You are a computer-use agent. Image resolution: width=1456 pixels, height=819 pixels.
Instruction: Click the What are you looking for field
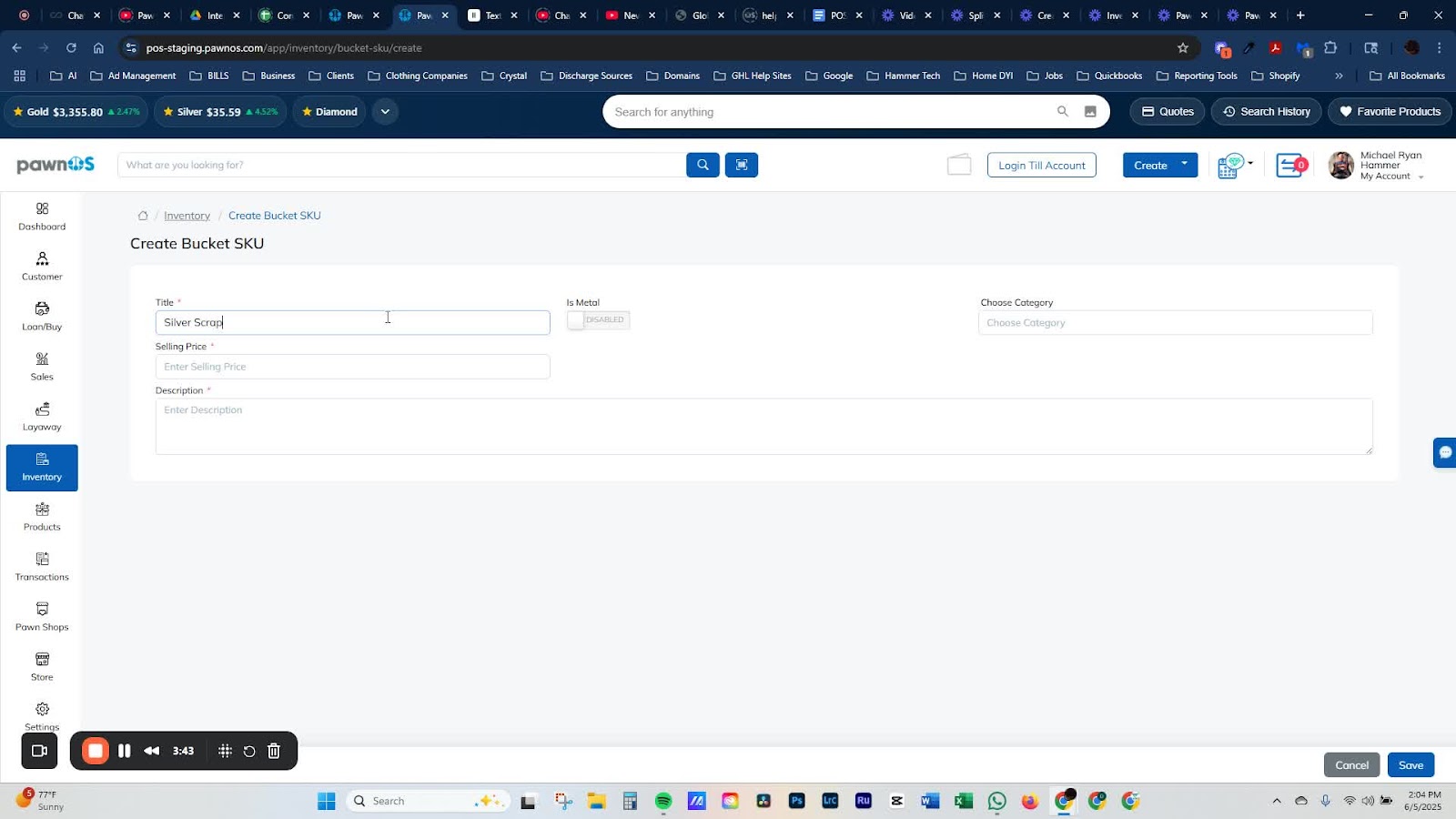400,165
